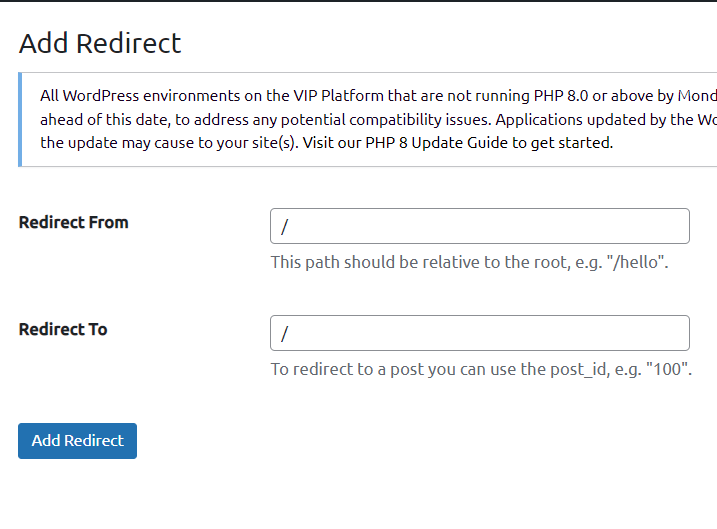This screenshot has height=529, width=717.
Task: Click the notice line starting "All WordPress environments"
Action: coord(378,96)
